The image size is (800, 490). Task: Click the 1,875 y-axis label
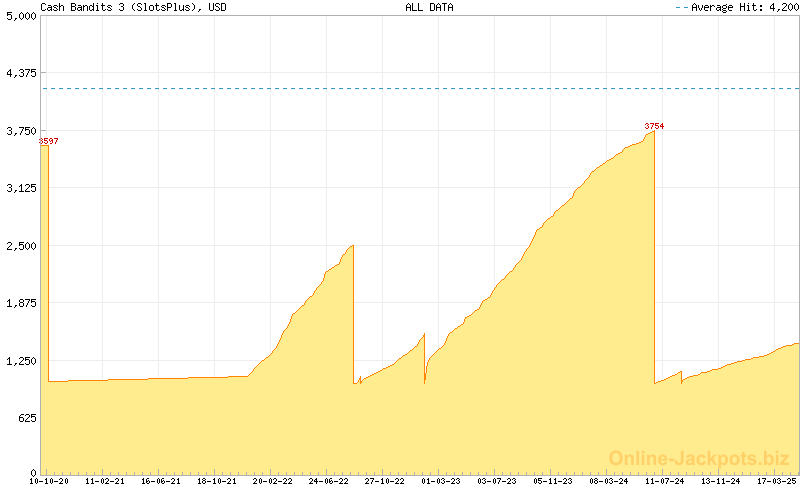(x=19, y=302)
